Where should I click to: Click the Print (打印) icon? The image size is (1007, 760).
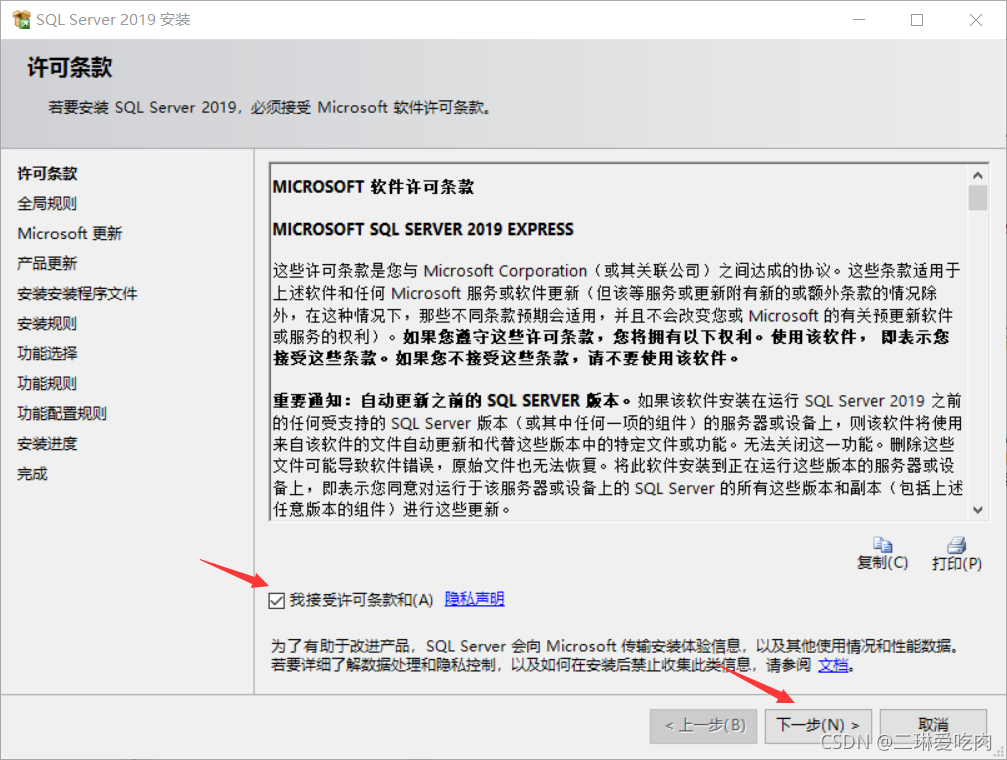click(956, 545)
